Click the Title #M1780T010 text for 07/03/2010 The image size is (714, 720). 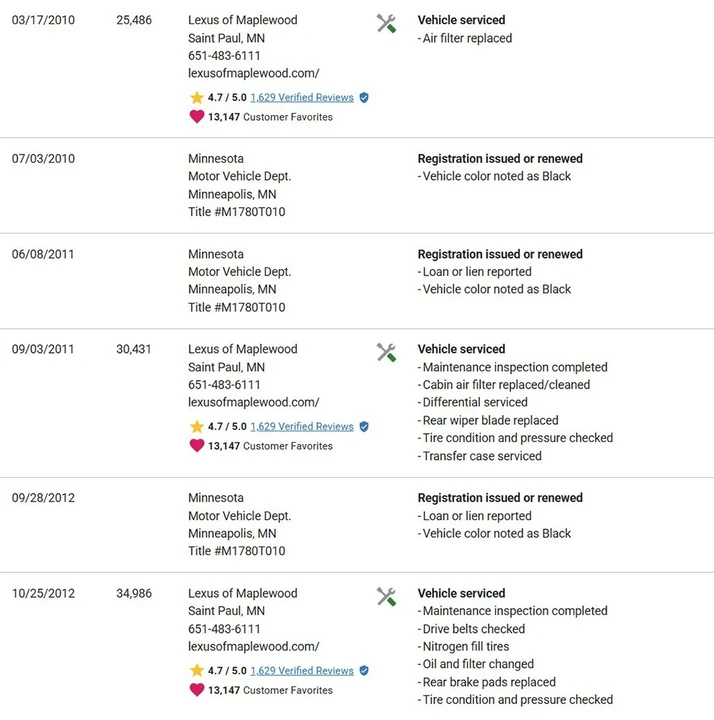[x=236, y=212]
